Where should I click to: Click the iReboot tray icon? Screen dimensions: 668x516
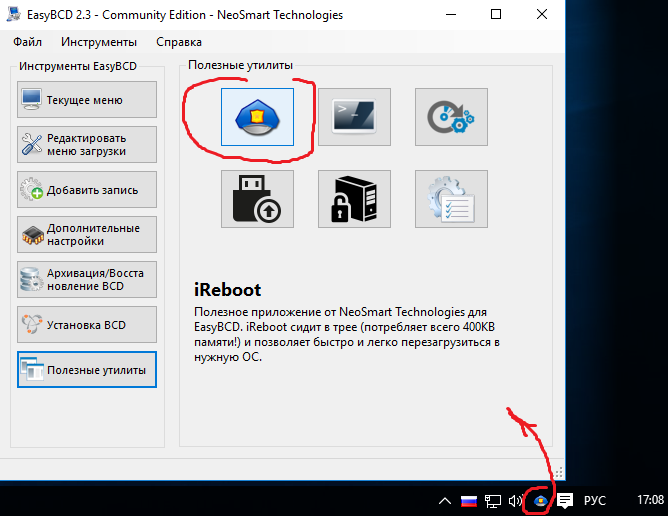point(541,501)
